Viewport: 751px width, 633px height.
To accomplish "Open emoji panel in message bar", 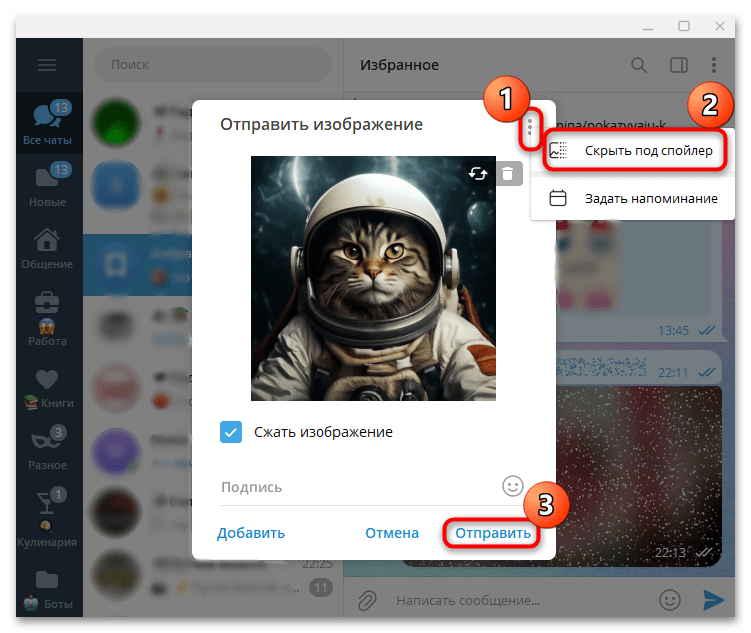I will click(x=670, y=599).
